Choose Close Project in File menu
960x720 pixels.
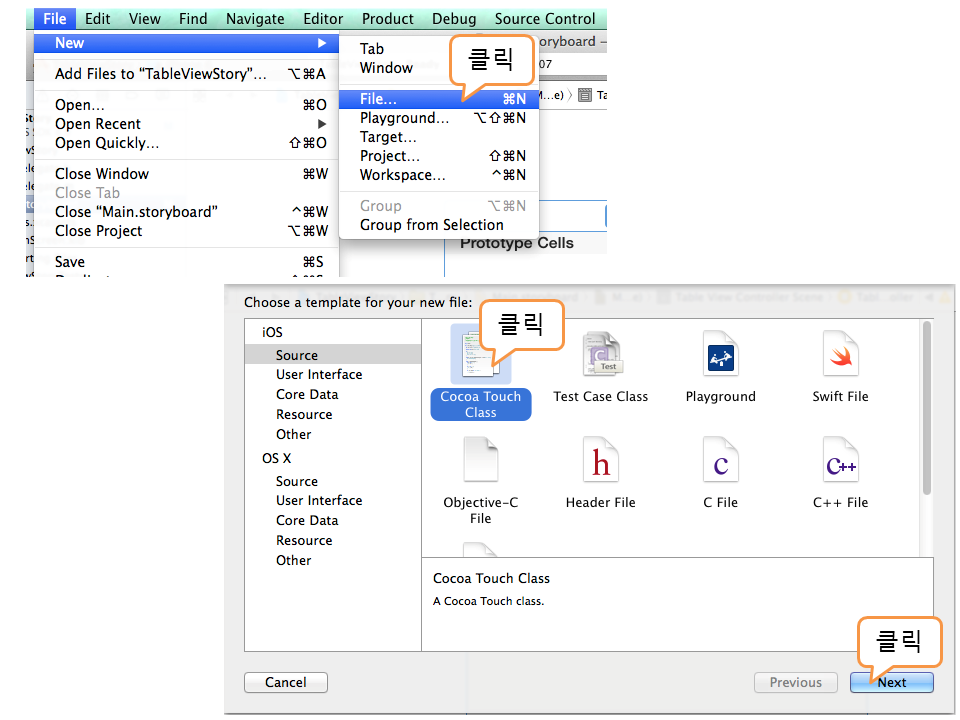click(99, 231)
